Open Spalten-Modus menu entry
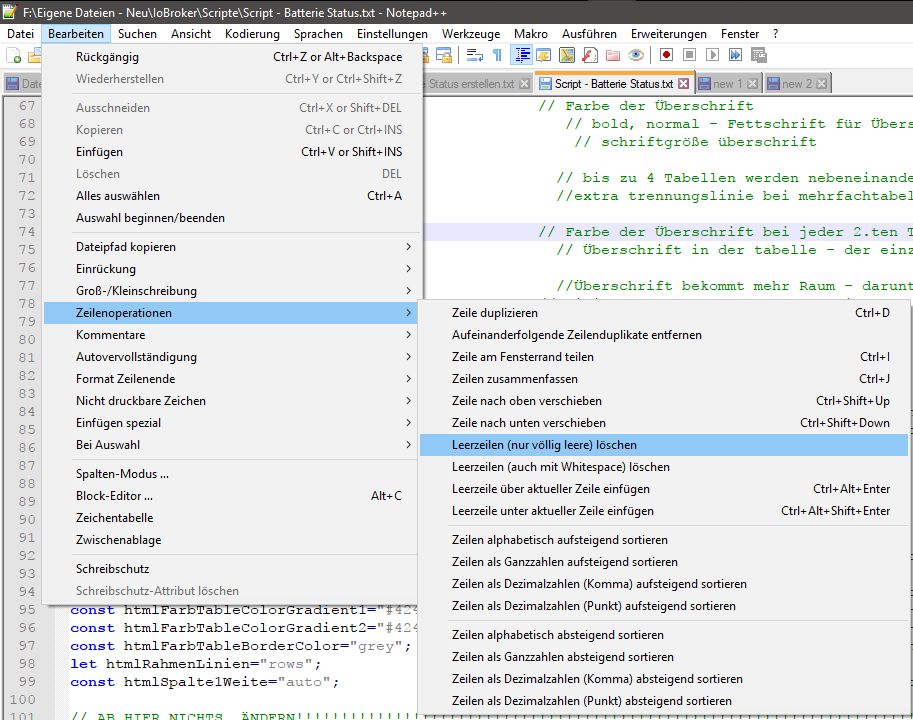 click(x=231, y=474)
